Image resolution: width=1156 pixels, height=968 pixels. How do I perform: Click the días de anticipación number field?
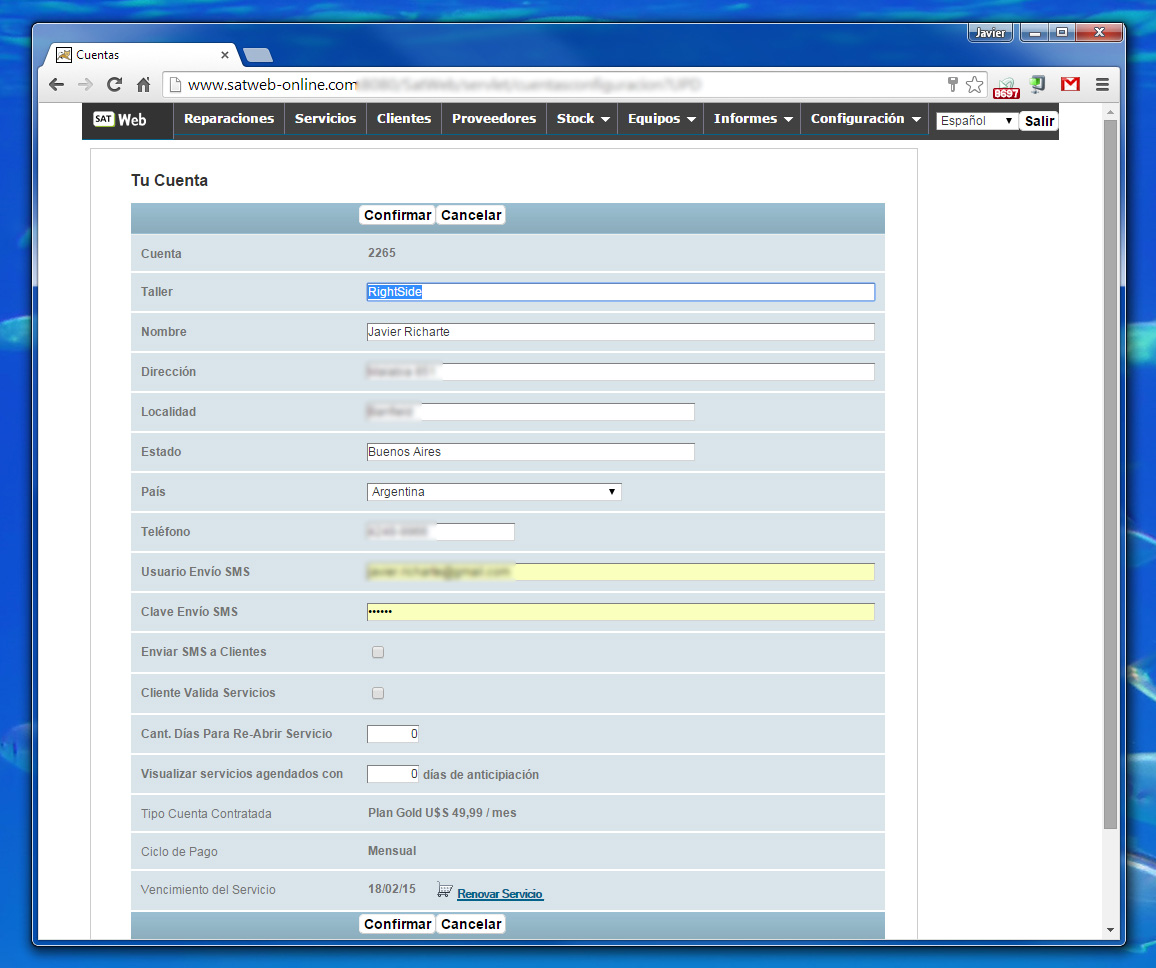tap(393, 774)
